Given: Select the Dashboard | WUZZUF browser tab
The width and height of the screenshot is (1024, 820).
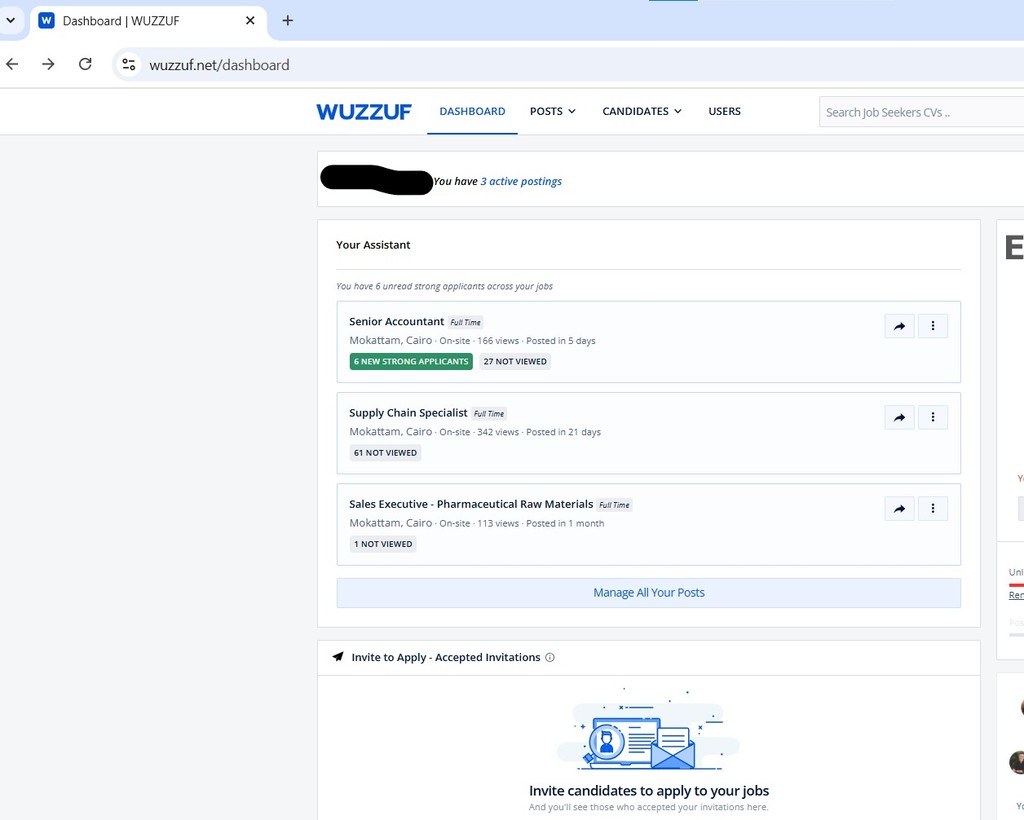Looking at the screenshot, I should pyautogui.click(x=148, y=21).
